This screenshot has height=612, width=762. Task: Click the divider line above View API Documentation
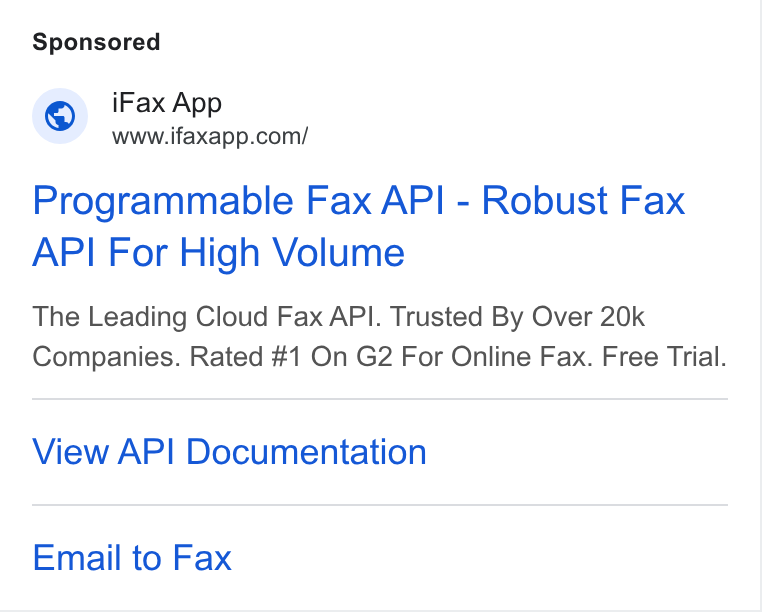click(380, 399)
